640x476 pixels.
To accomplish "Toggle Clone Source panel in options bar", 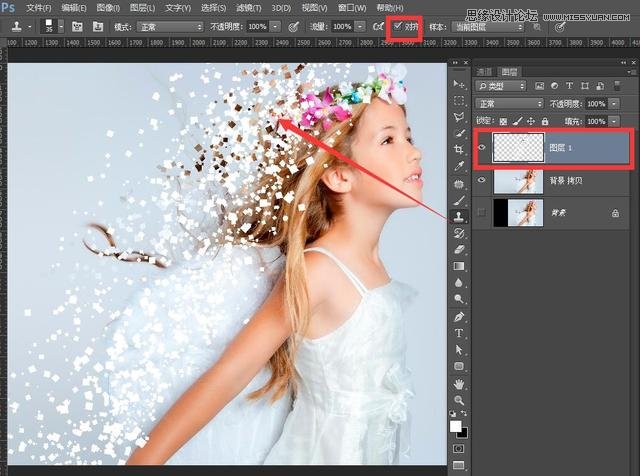I will (x=98, y=27).
